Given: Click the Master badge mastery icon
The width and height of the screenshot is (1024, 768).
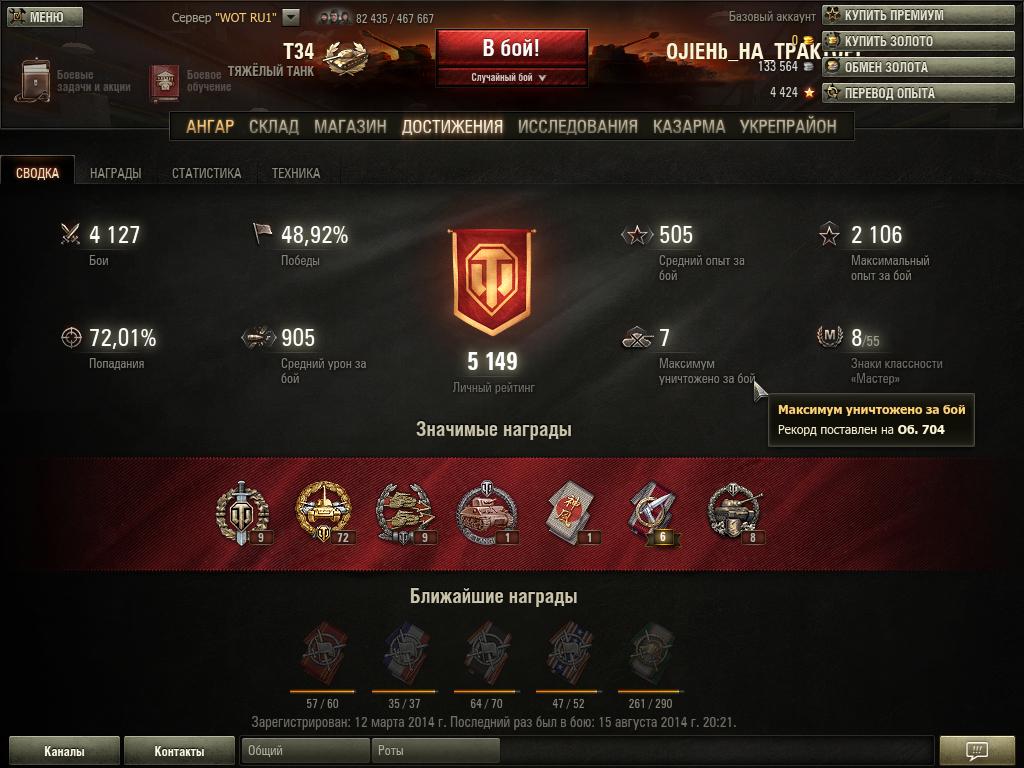Looking at the screenshot, I should click(x=829, y=337).
